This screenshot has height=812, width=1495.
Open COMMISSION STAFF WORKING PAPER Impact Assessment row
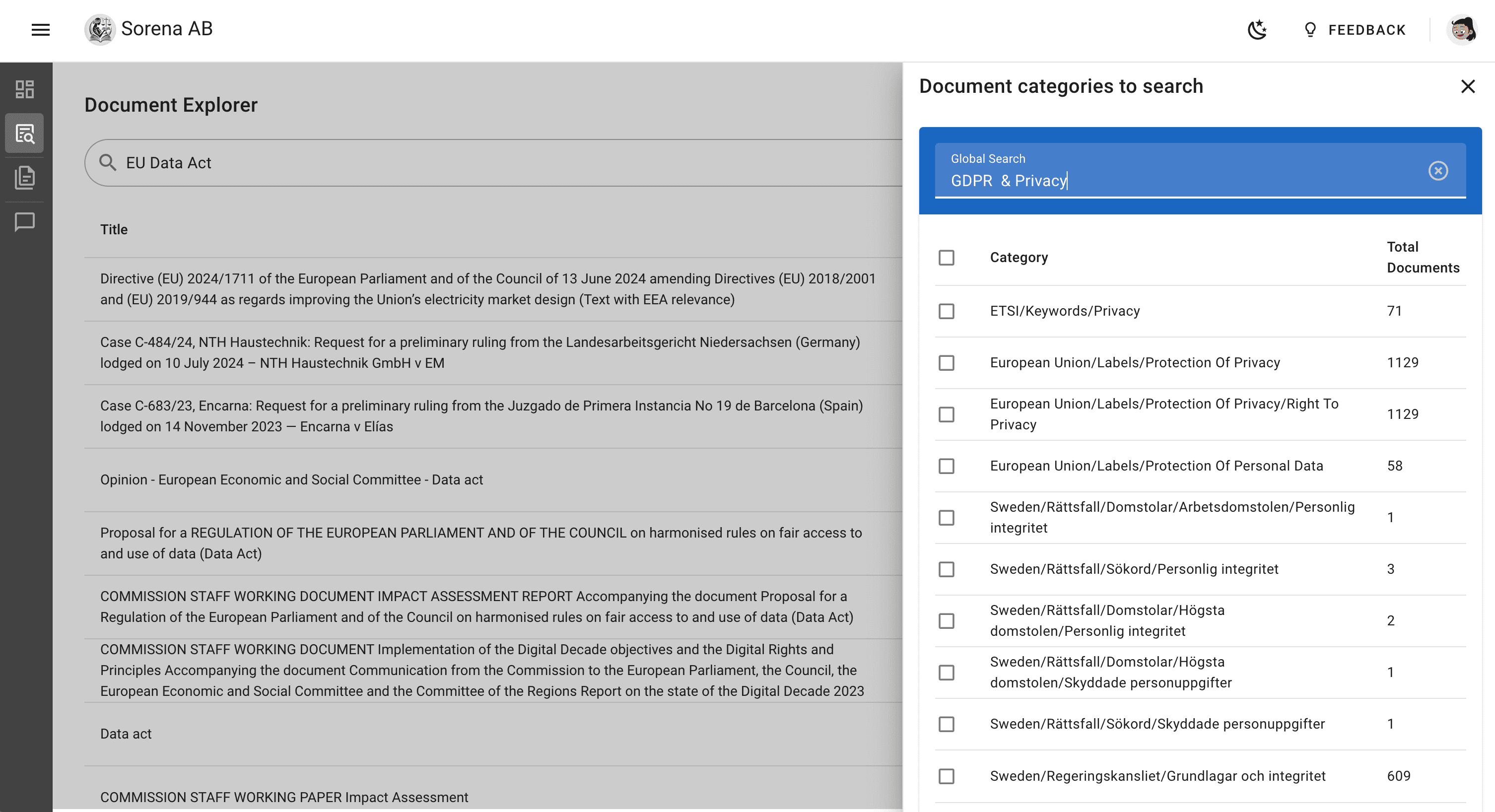click(x=493, y=789)
